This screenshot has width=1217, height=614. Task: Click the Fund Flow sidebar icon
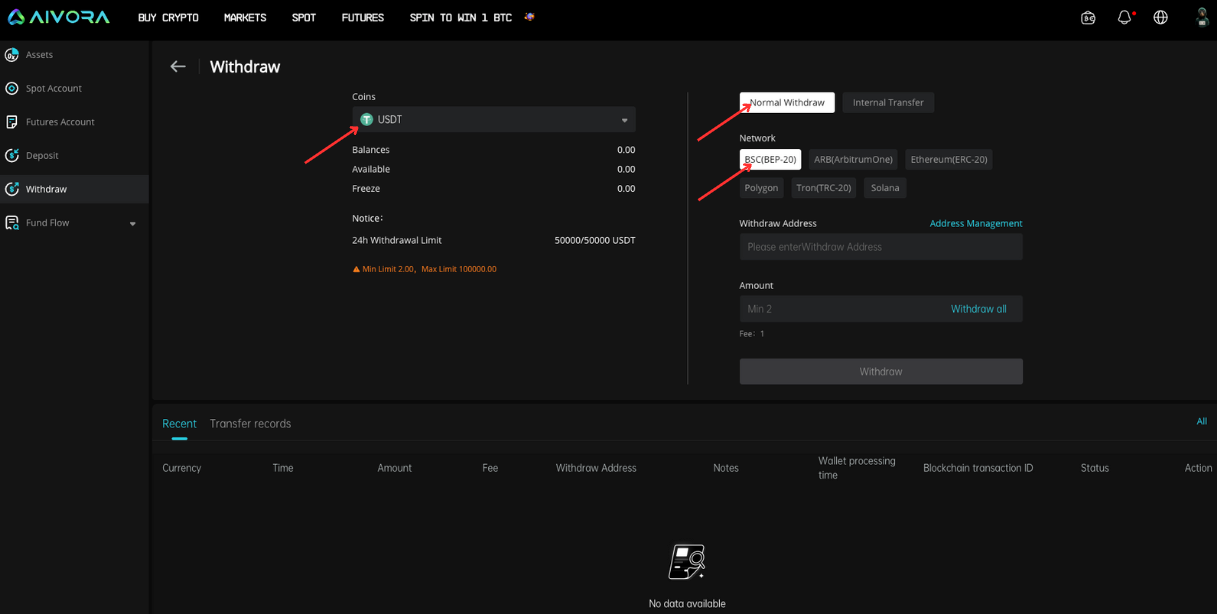(x=12, y=223)
